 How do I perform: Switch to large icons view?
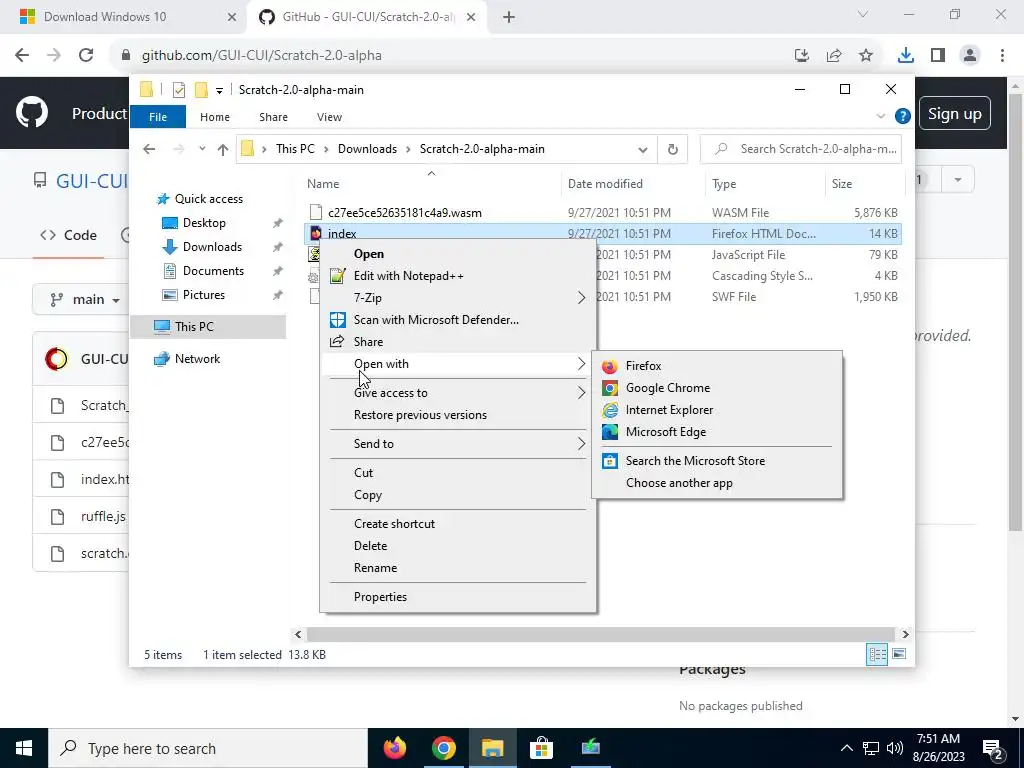[899, 654]
